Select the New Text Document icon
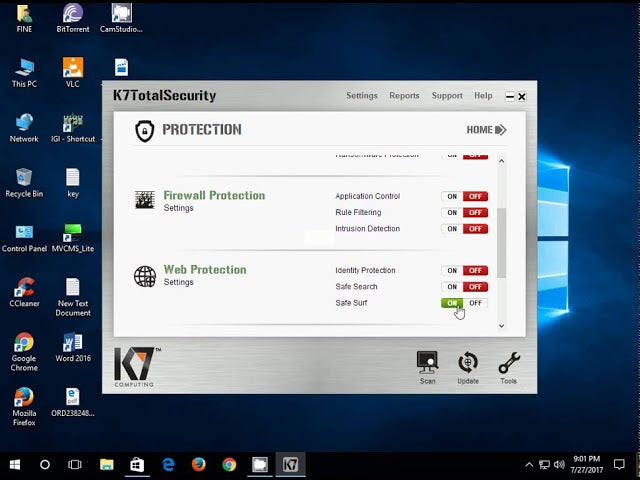The height and width of the screenshot is (480, 640). coord(73,297)
